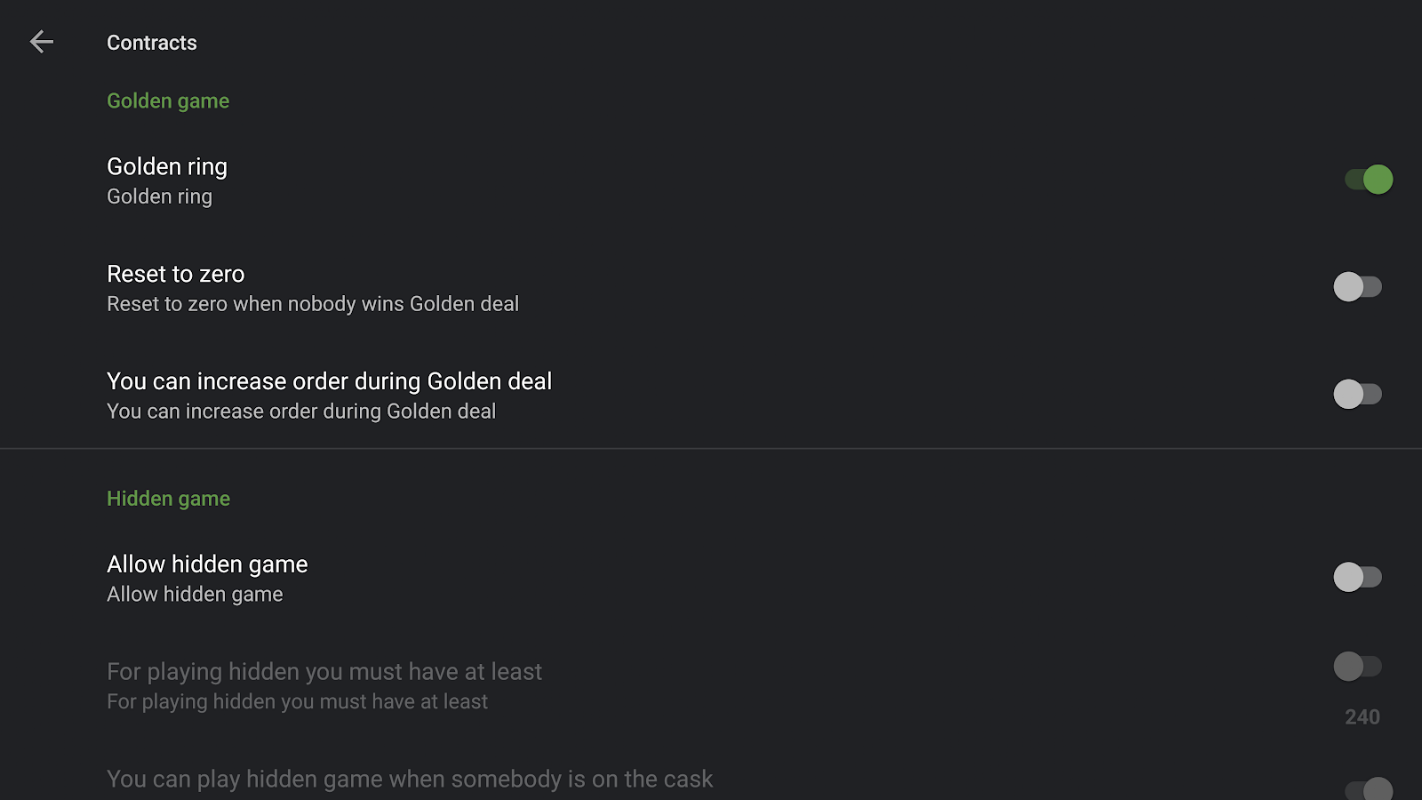Click the 'somebody is on the cask' title
The height and width of the screenshot is (800, 1422).
(410, 779)
